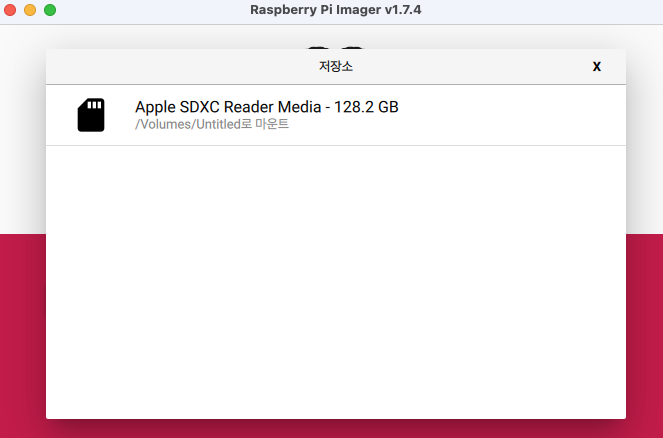Close the 저장소 storage dialog with X
Image resolution: width=663 pixels, height=438 pixels.
(x=597, y=66)
